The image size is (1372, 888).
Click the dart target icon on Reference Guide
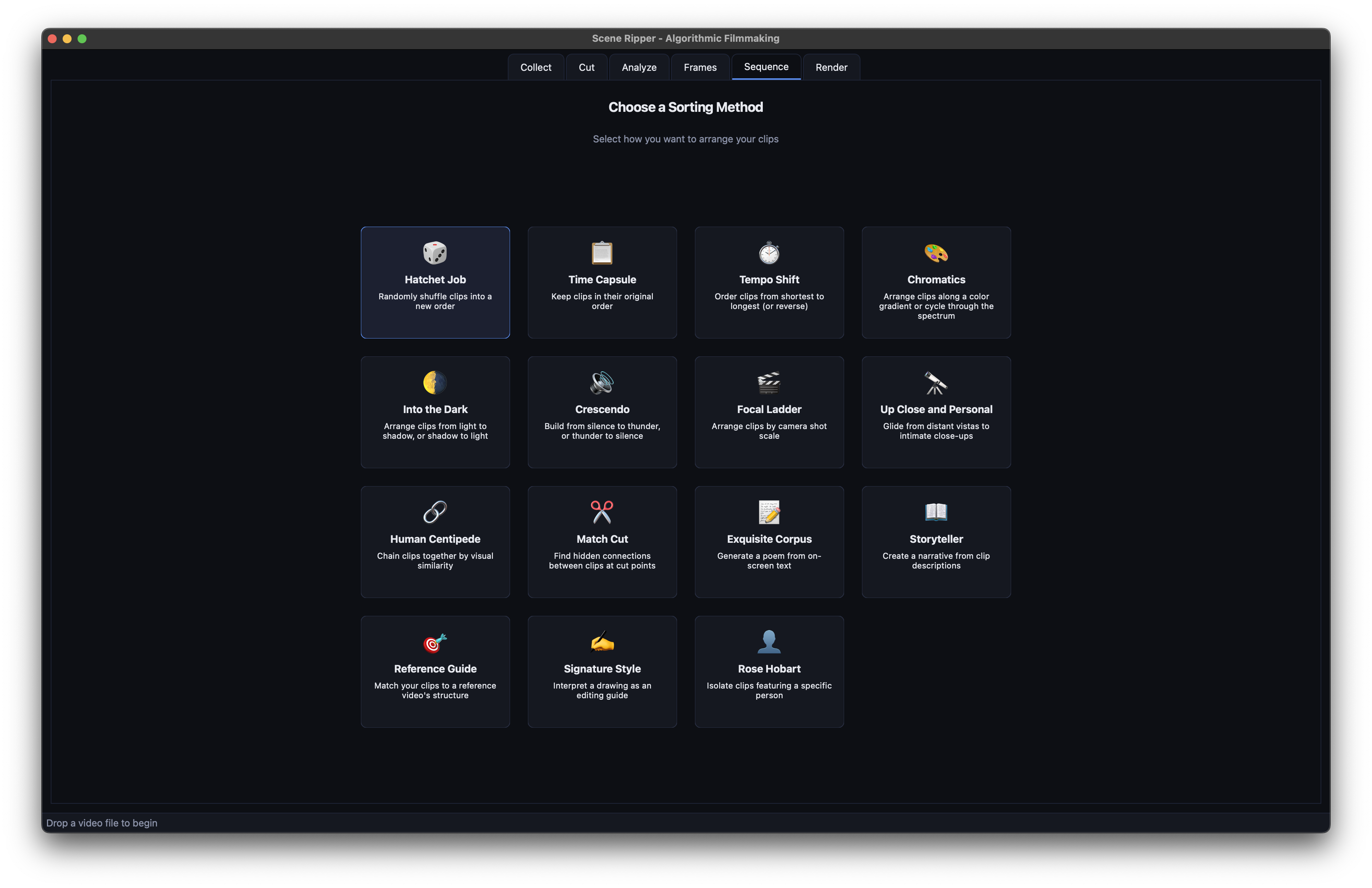(435, 642)
